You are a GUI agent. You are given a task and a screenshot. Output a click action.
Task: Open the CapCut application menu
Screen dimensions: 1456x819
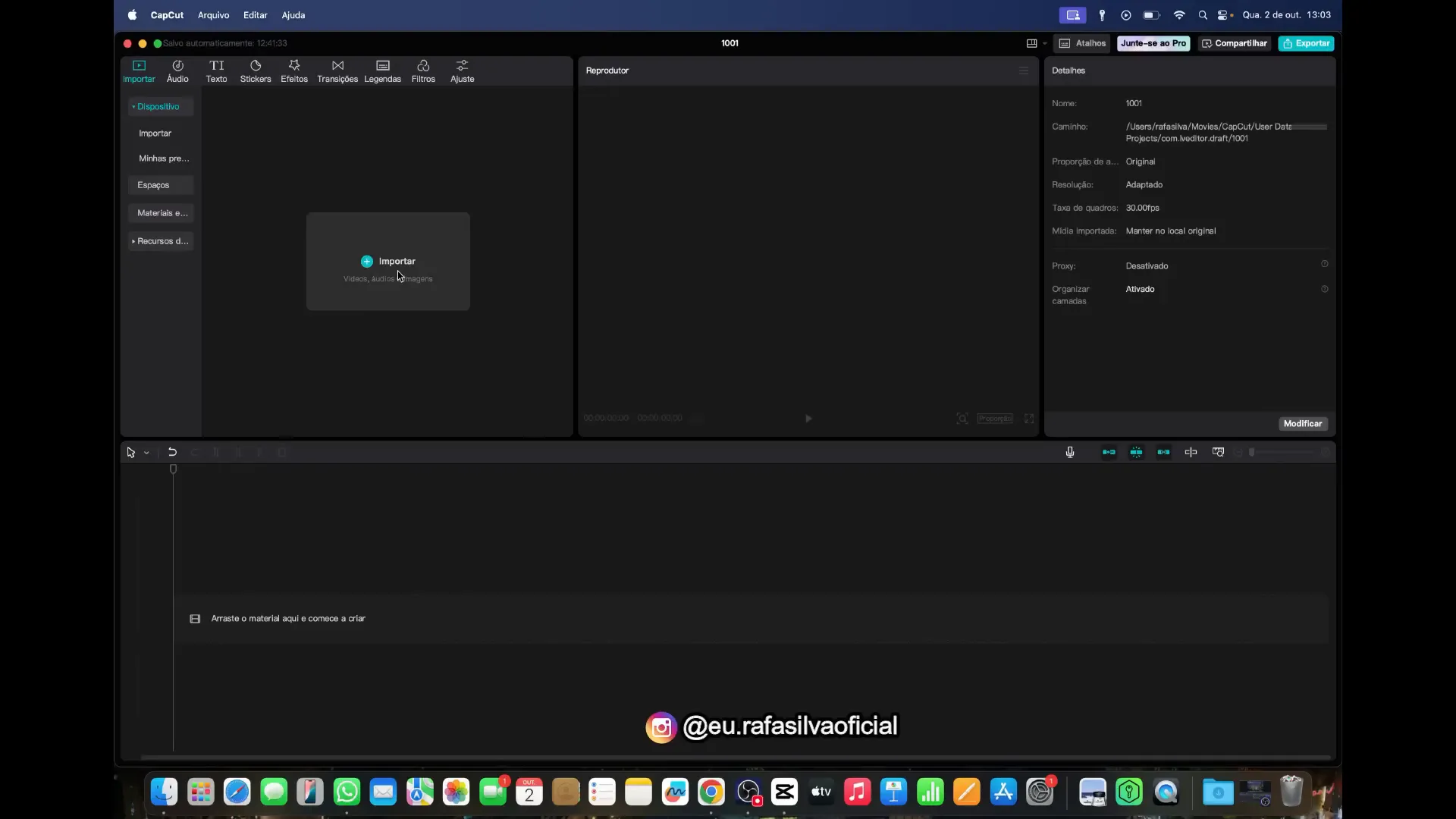point(167,15)
